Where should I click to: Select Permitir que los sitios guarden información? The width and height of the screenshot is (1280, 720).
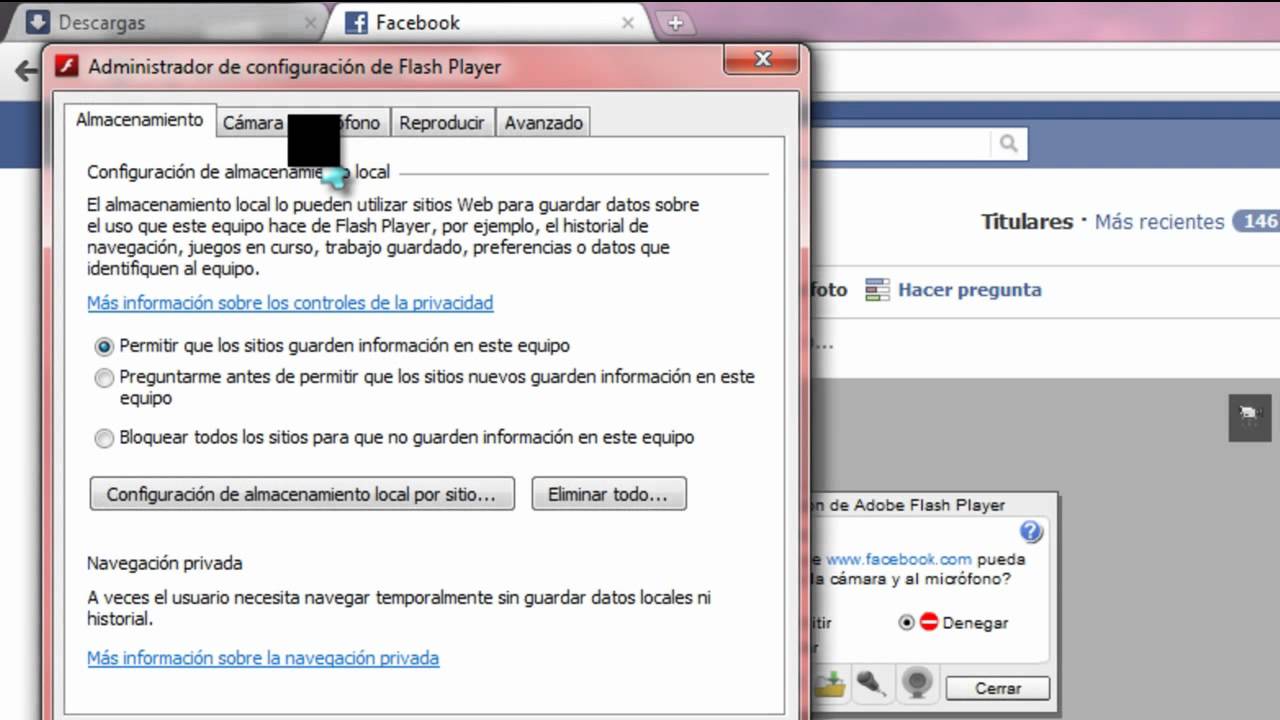(x=104, y=346)
